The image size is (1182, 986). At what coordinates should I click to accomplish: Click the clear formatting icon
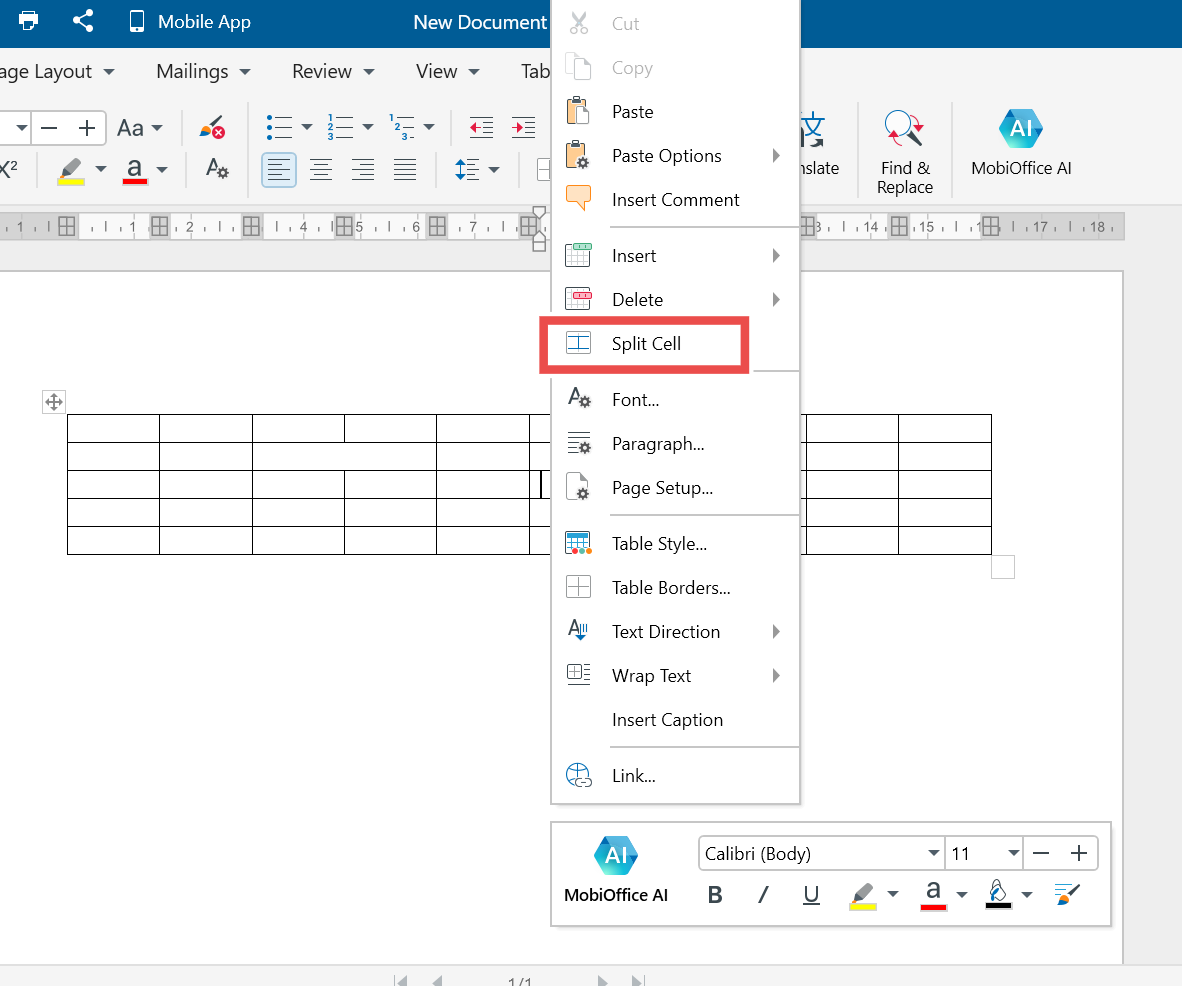coord(213,127)
